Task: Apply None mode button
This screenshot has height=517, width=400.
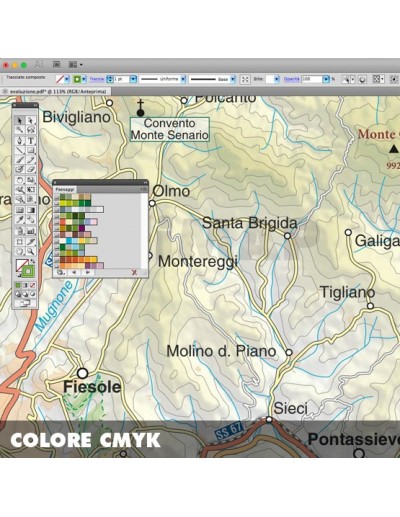Action: click(32, 285)
